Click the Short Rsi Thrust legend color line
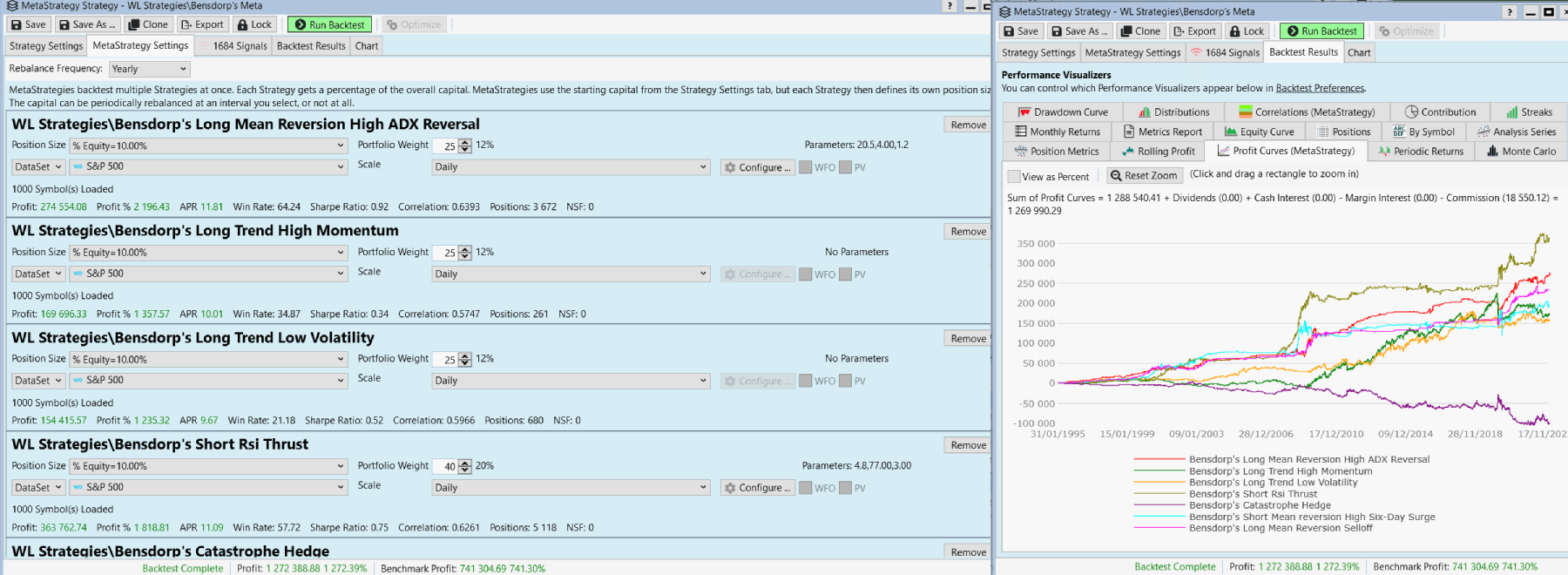The height and width of the screenshot is (575, 1568). point(1159,494)
